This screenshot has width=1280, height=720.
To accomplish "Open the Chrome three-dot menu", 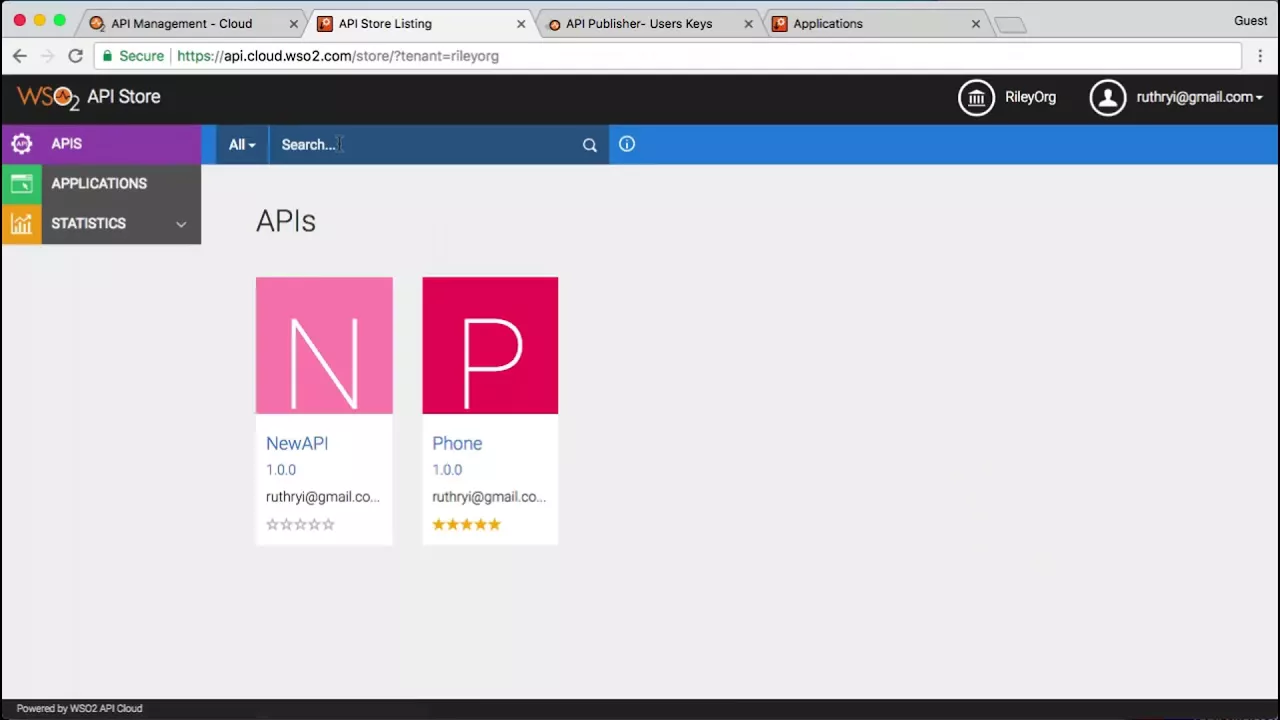I will [1260, 56].
